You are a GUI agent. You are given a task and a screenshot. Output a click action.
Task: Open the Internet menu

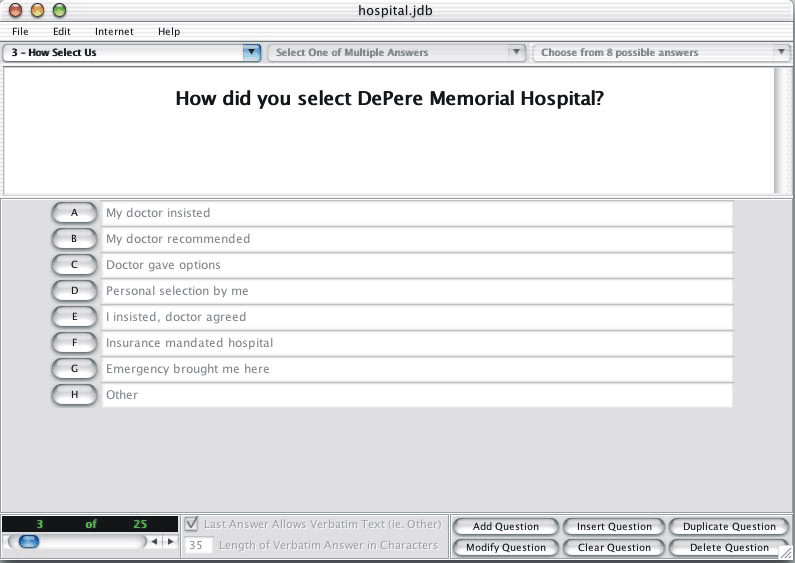[x=114, y=31]
